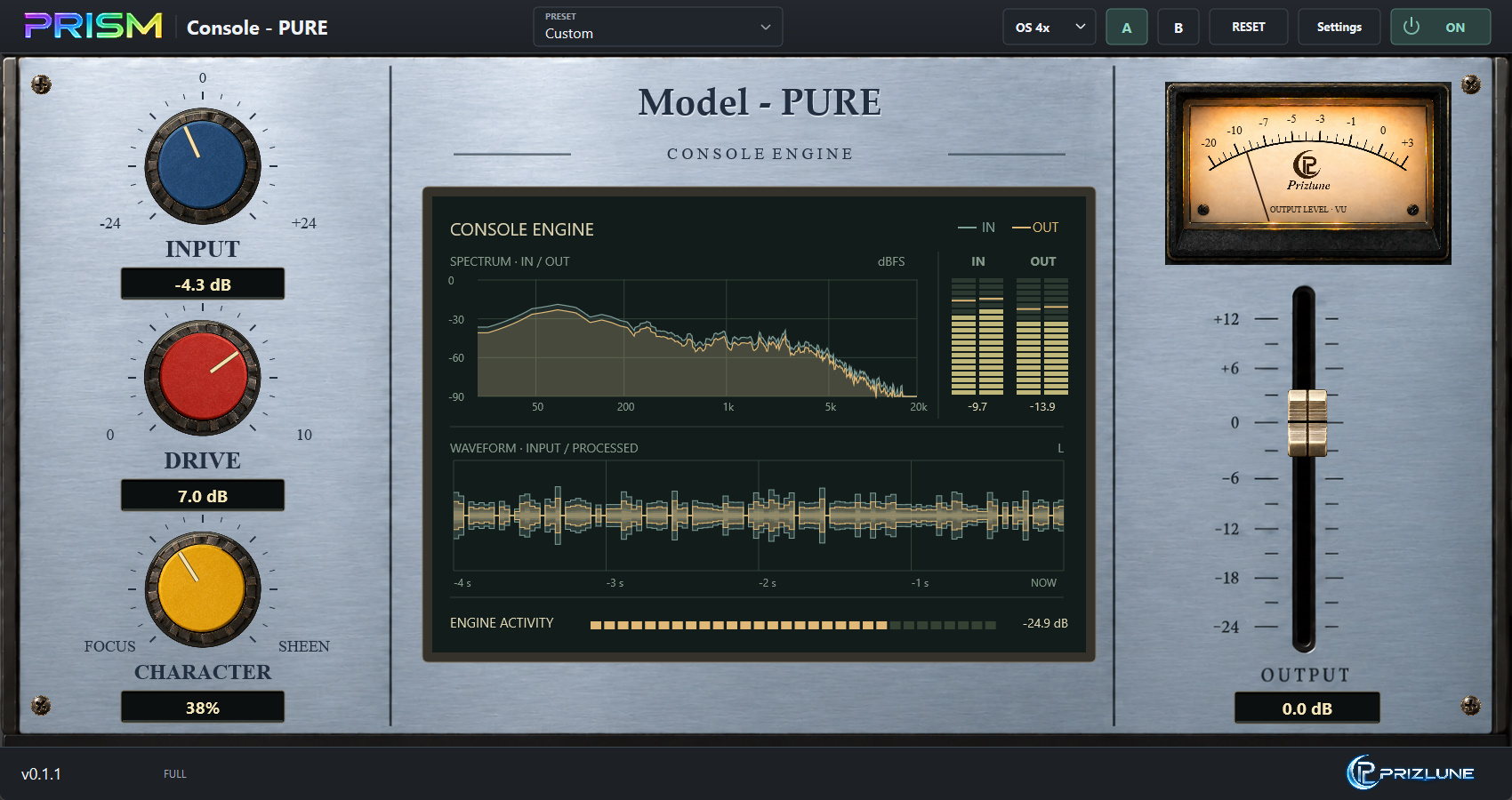Image resolution: width=1512 pixels, height=800 pixels.
Task: Click the -24 mark on output scale
Action: click(1226, 627)
